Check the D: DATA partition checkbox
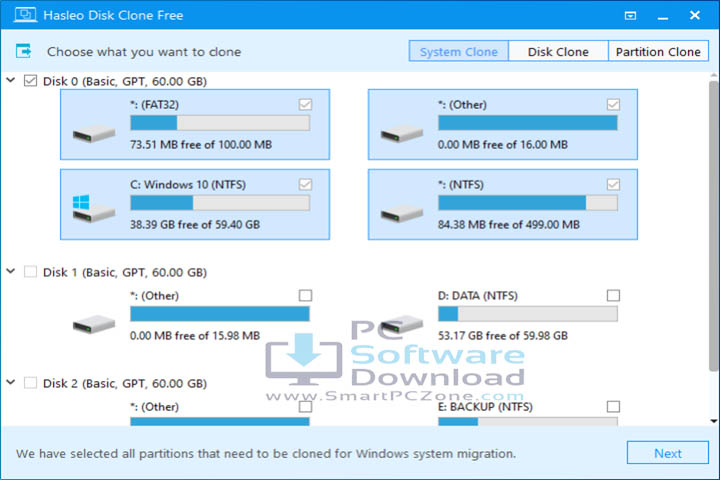Screen dimensions: 720x480 (x=613, y=295)
